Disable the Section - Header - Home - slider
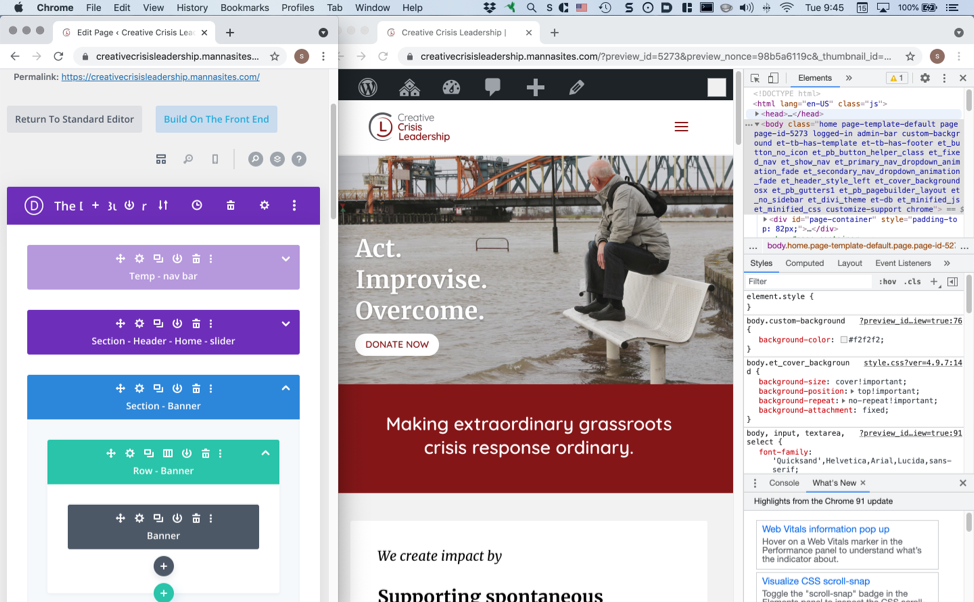The height and width of the screenshot is (602, 974). tap(177, 323)
